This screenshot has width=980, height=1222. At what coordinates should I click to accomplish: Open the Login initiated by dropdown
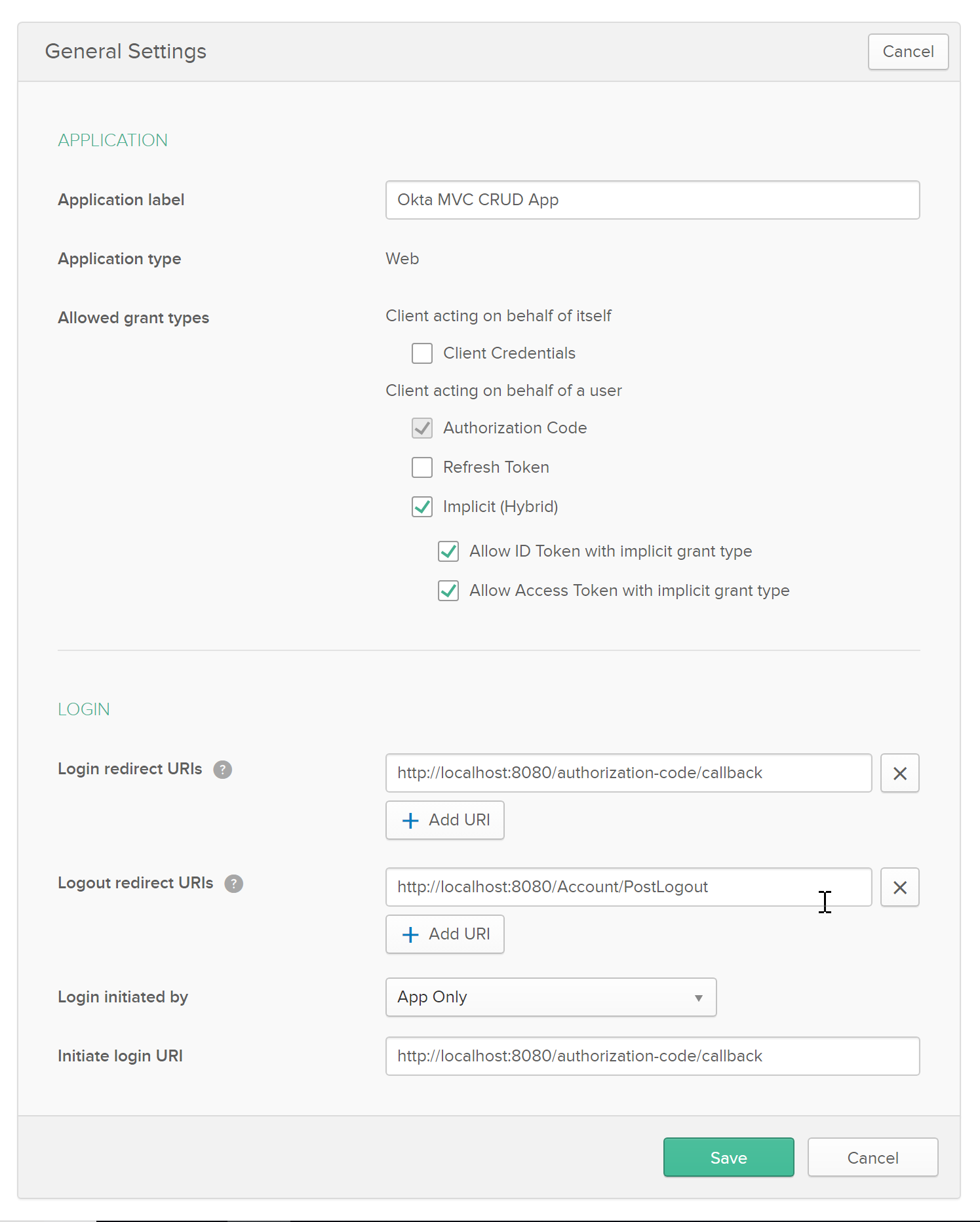(551, 997)
